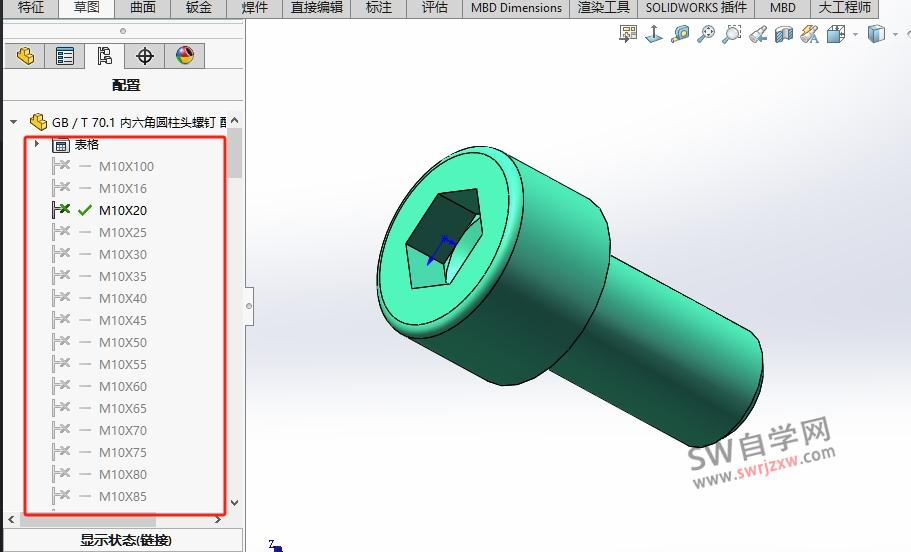Image resolution: width=911 pixels, height=552 pixels.
Task: Click the part icon beside GB/T 70.1
Action: 38,122
